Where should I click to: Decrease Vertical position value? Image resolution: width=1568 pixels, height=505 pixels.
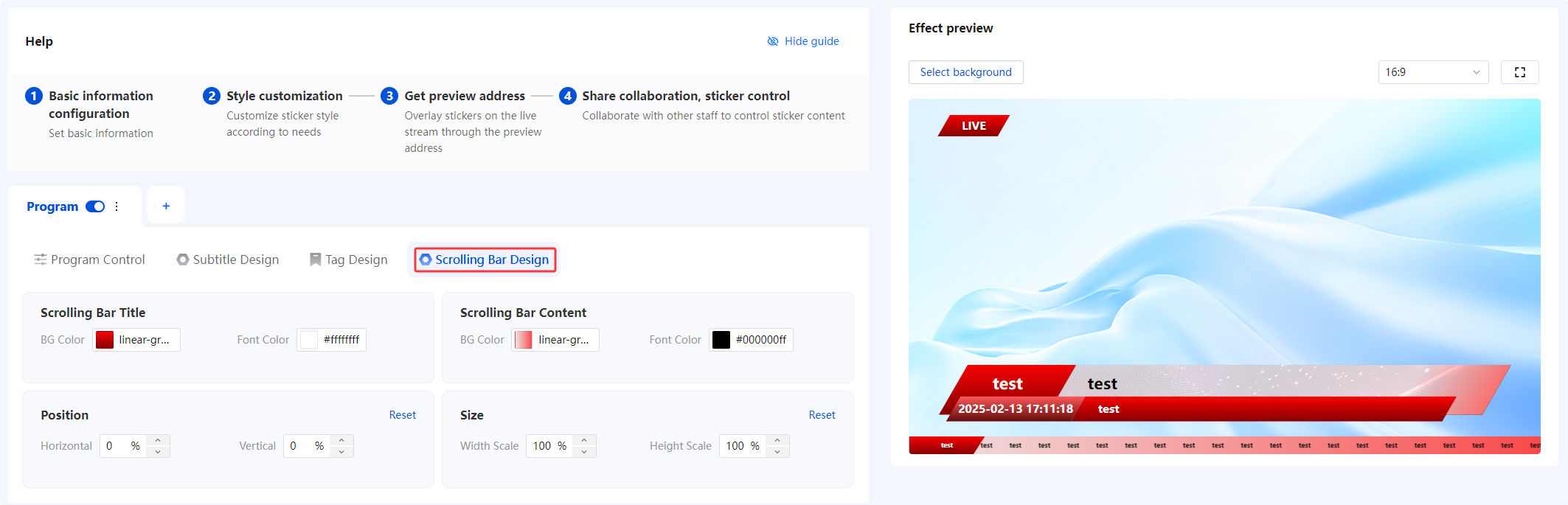[341, 452]
